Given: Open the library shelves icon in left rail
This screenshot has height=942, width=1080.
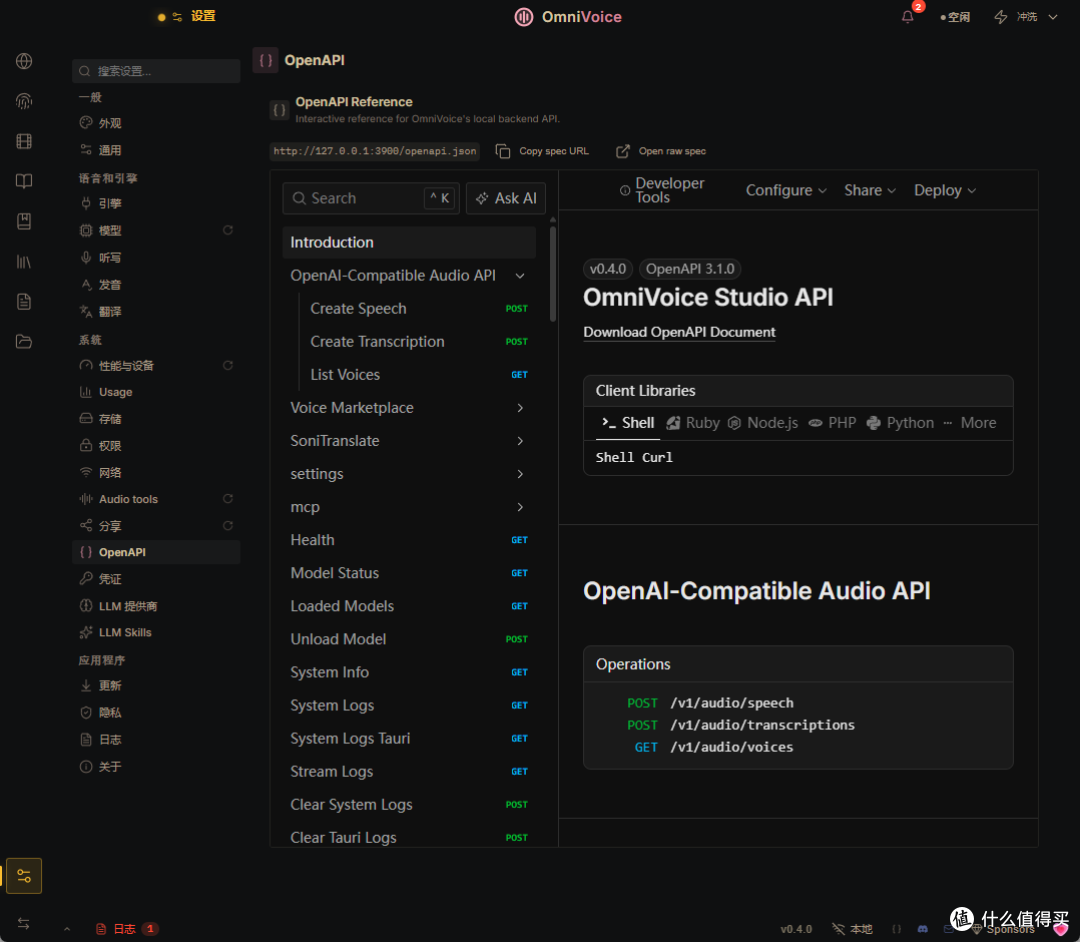Looking at the screenshot, I should [24, 262].
